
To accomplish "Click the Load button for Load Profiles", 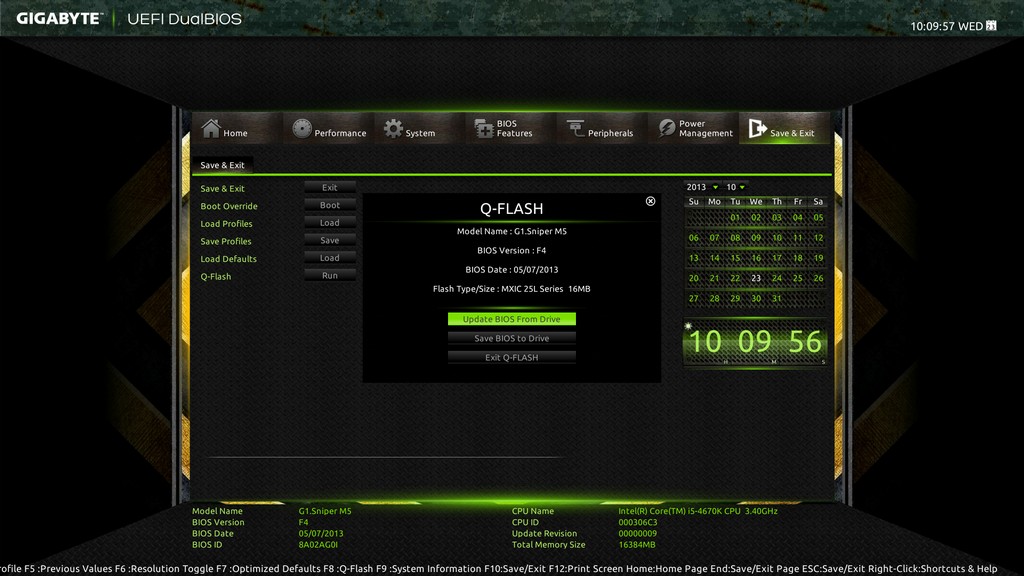I will (330, 223).
